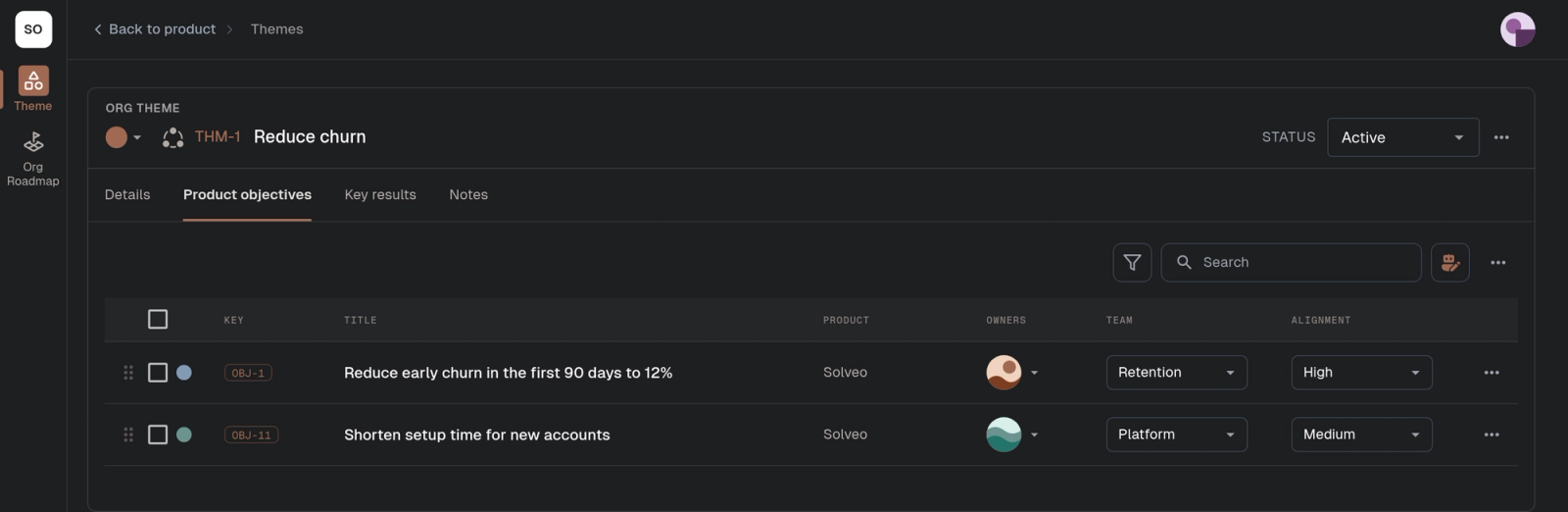The image size is (1568, 512).
Task: Click the Team column header
Action: [1119, 321]
